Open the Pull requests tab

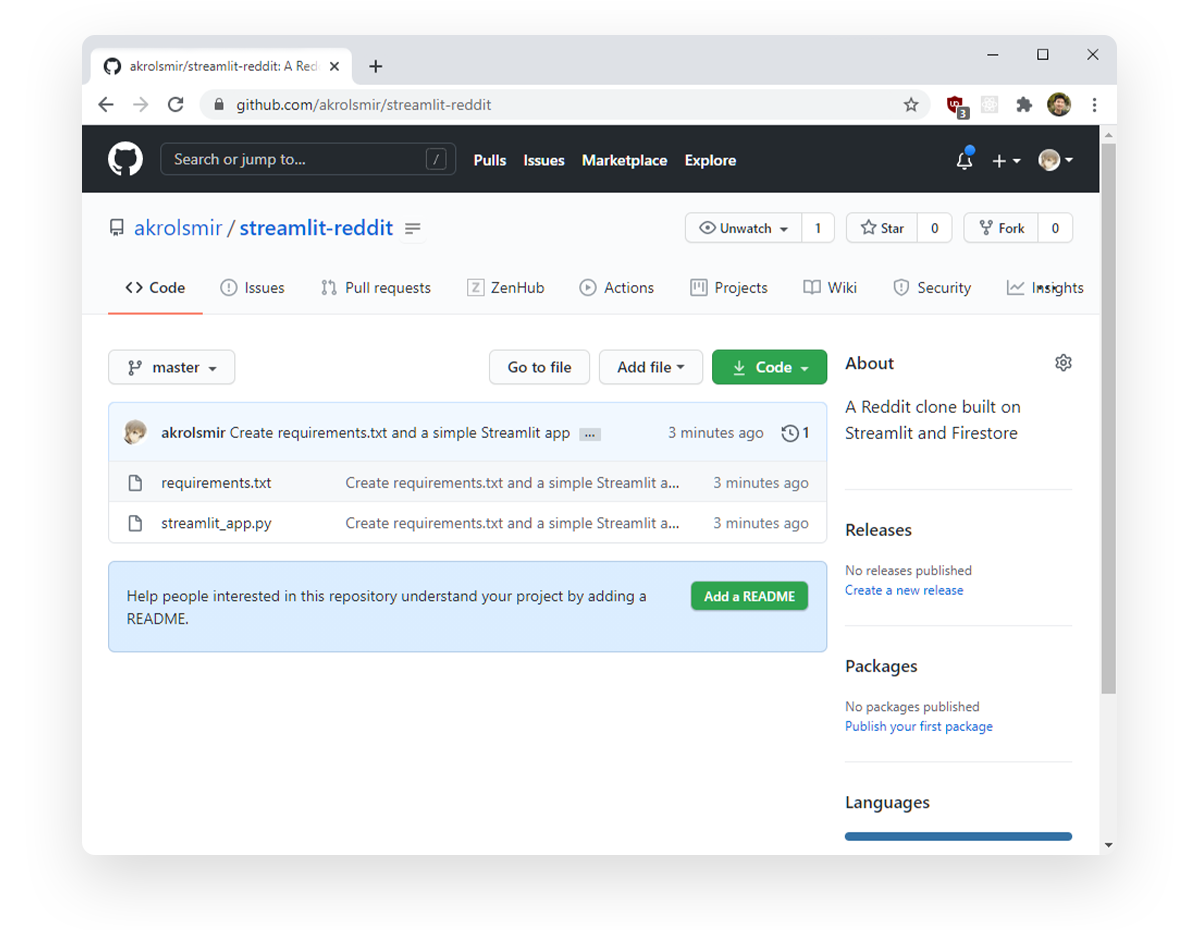376,288
